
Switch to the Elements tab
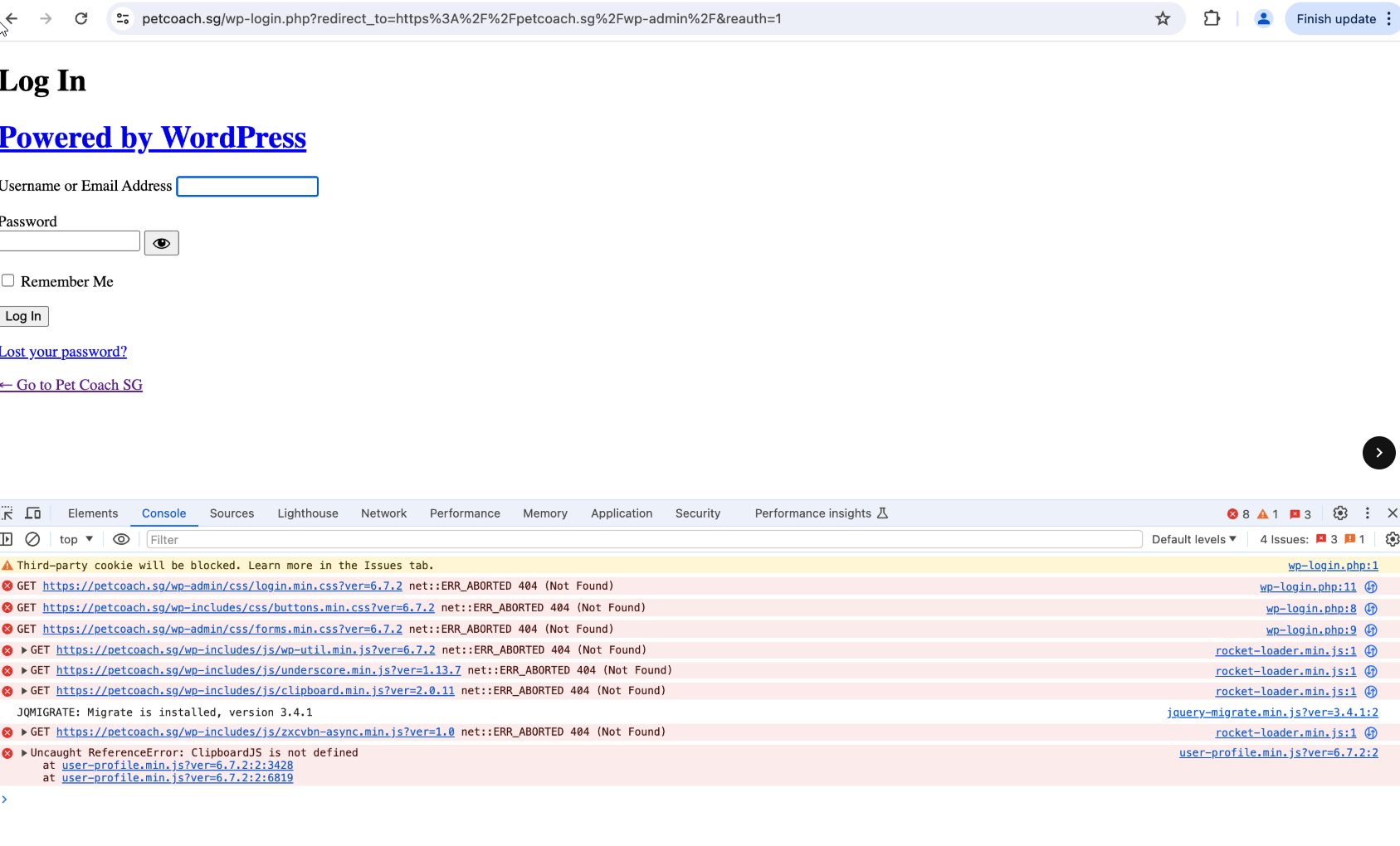point(93,513)
